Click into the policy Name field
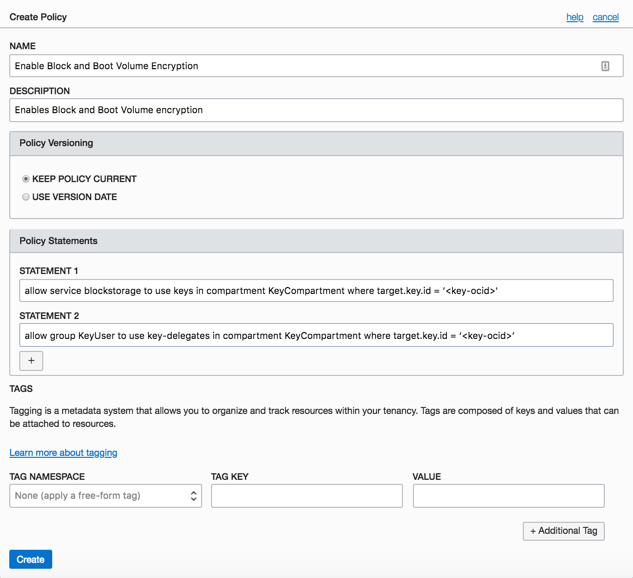This screenshot has width=633, height=578. 300,66
